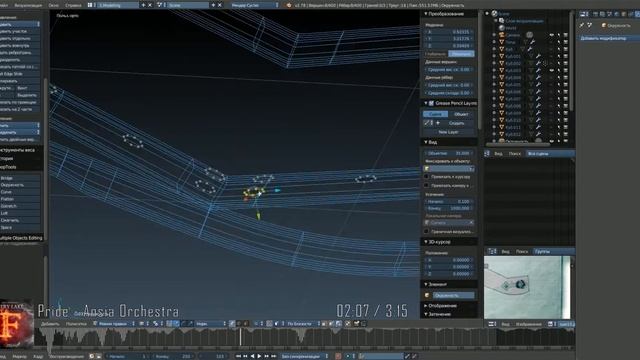Click the red auto-keying record icon
The image size is (640, 360).
[x=338, y=356]
